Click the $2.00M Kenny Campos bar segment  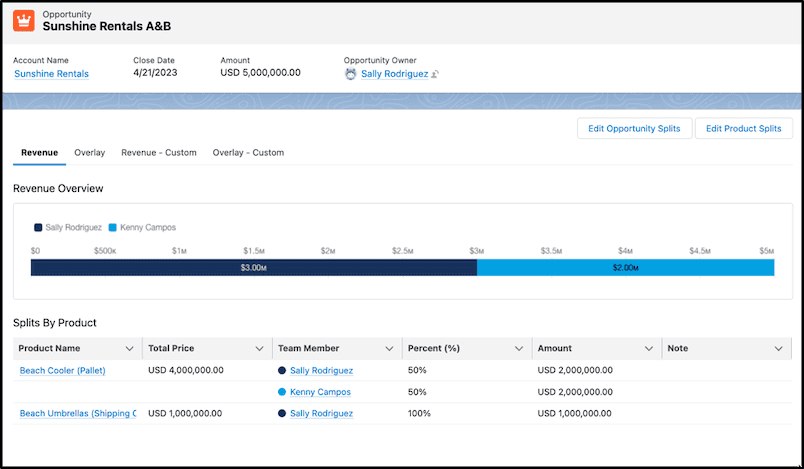click(626, 268)
